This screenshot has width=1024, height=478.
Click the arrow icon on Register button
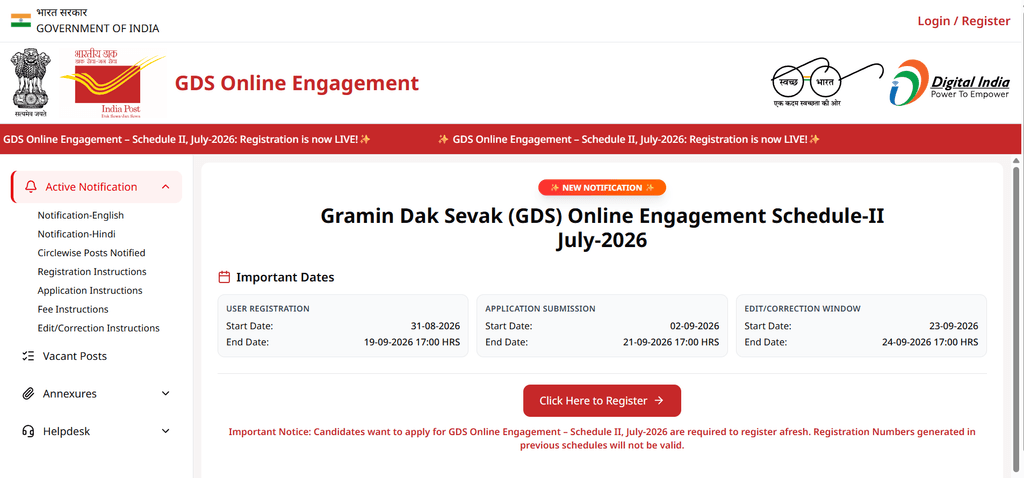tap(658, 400)
